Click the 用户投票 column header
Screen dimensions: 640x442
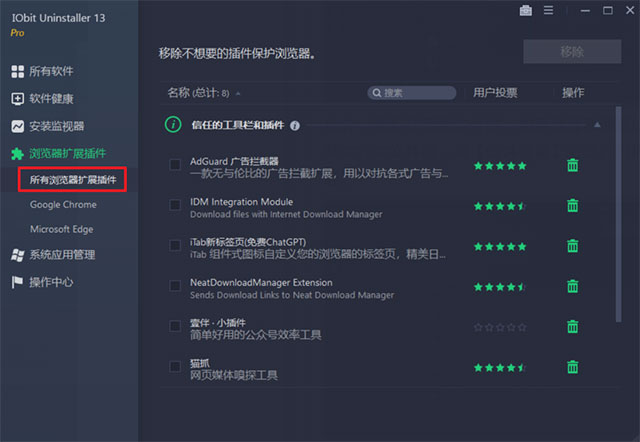click(495, 93)
